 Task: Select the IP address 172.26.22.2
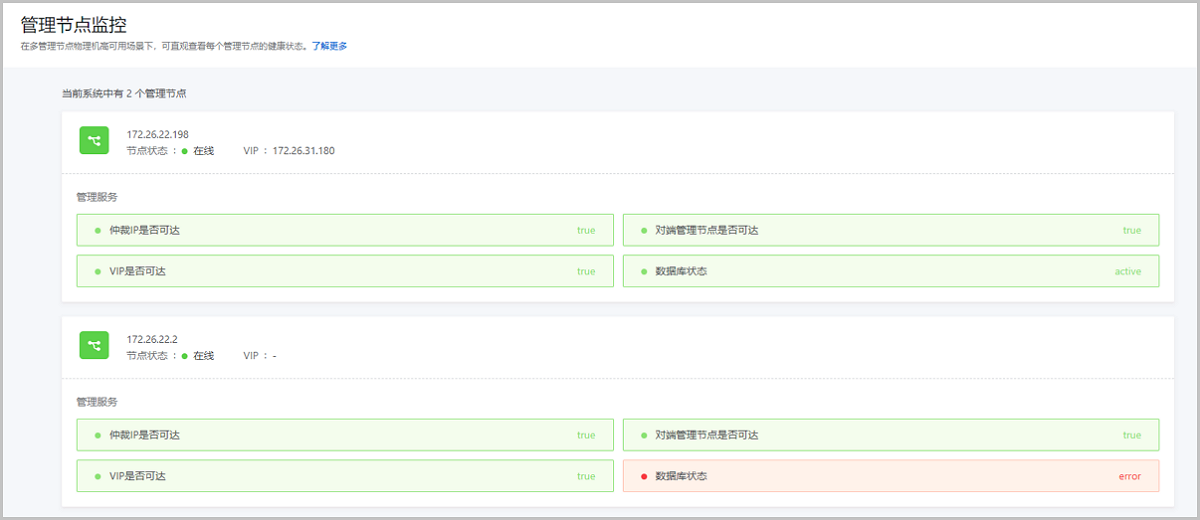click(x=151, y=339)
